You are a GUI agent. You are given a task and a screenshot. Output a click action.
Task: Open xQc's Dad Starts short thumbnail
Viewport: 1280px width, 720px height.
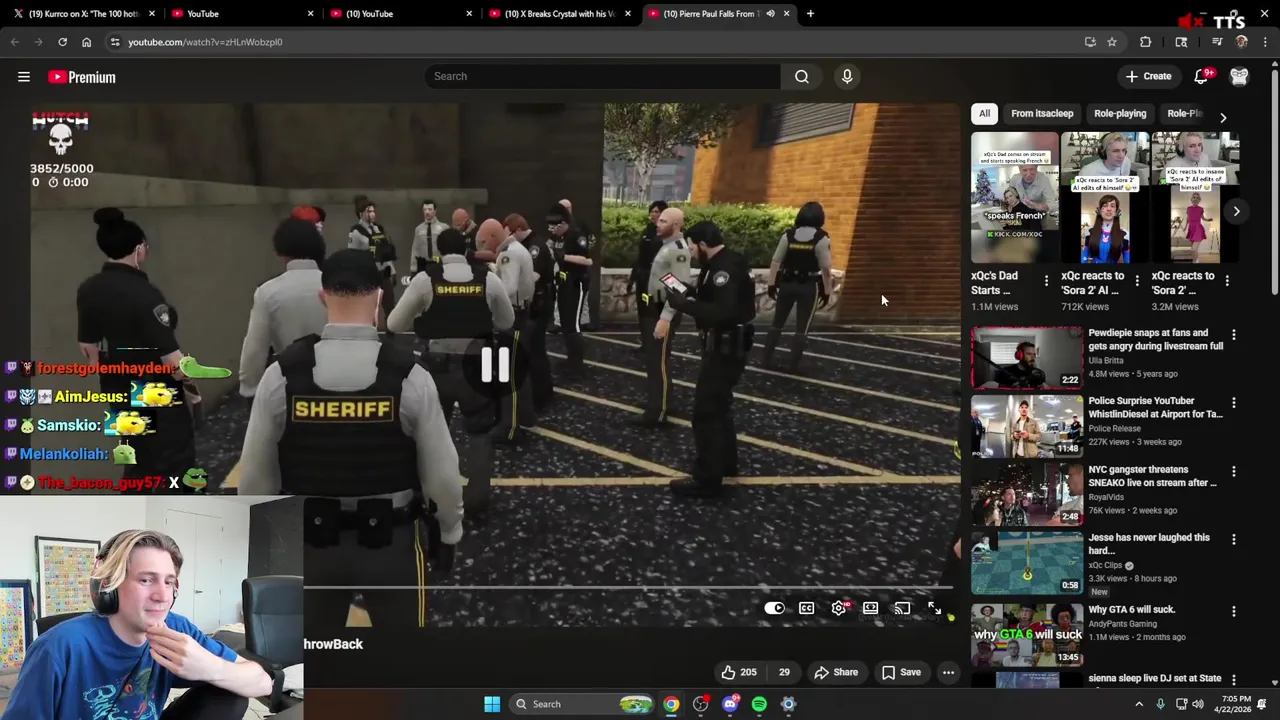1014,197
